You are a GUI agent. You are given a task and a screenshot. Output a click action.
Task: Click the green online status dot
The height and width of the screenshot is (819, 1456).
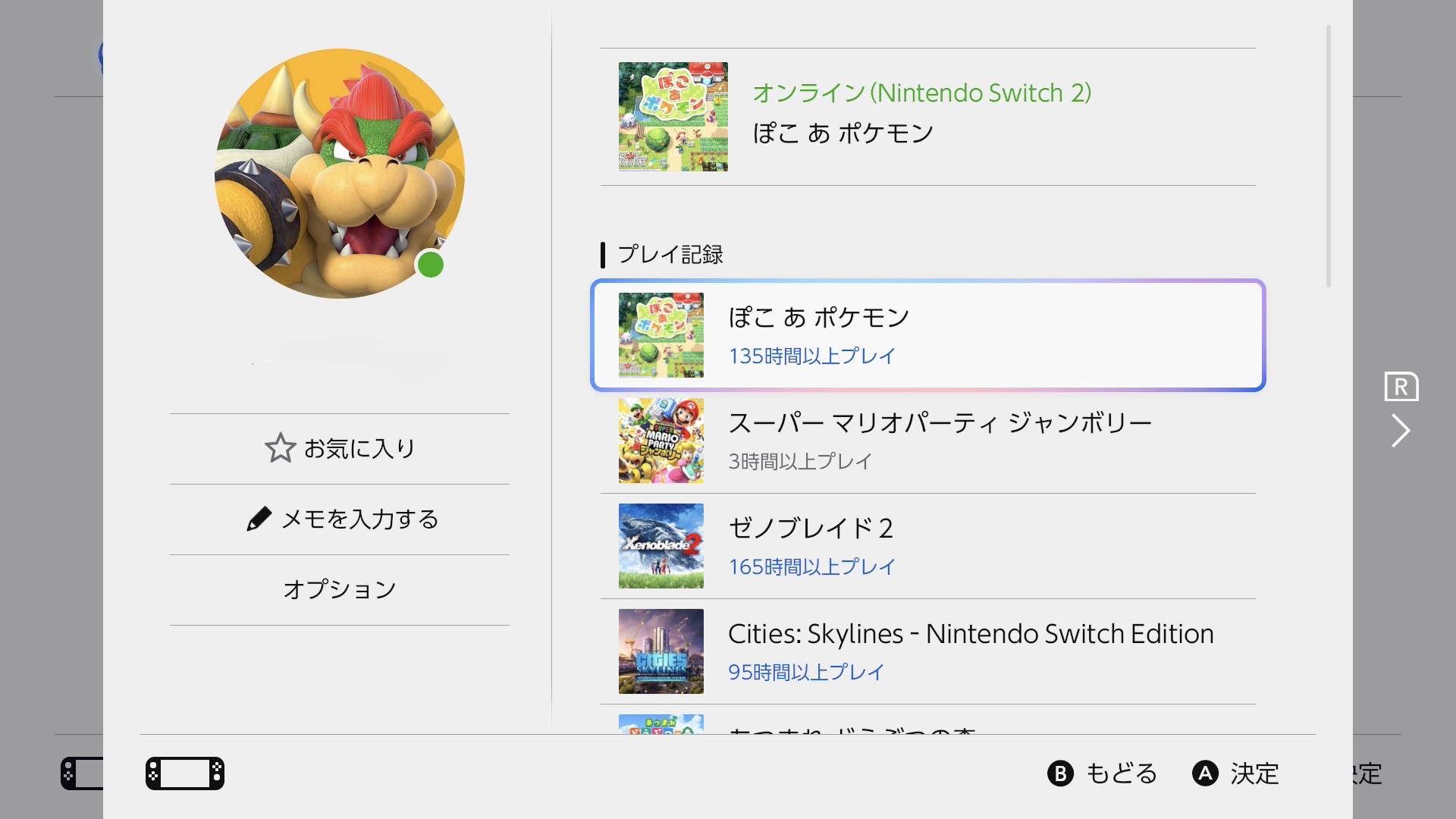[431, 265]
